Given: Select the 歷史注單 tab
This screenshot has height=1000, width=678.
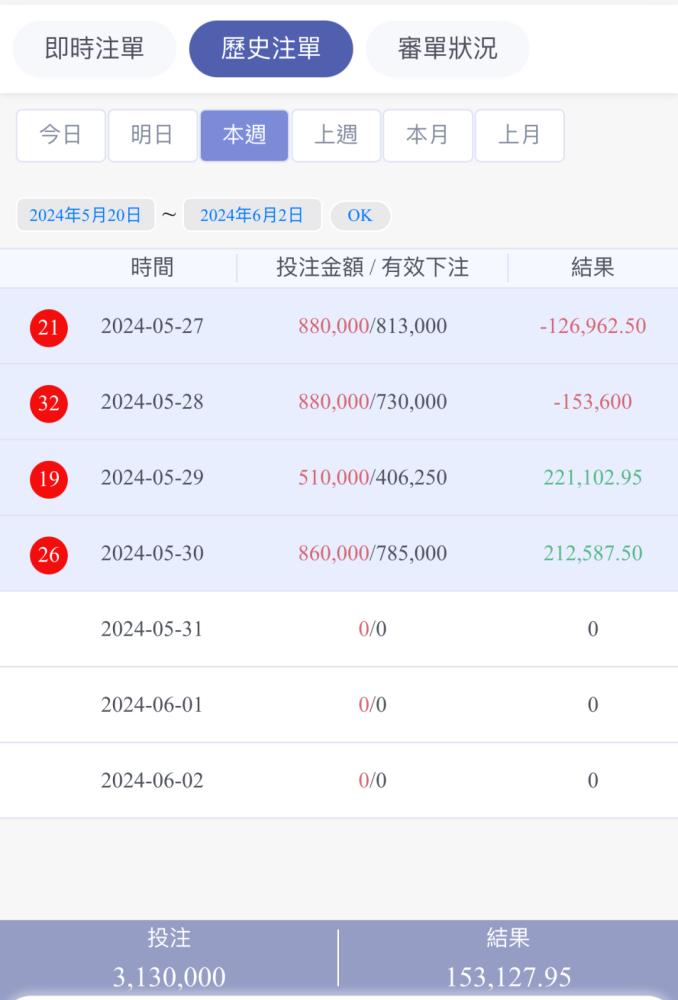Looking at the screenshot, I should point(271,48).
